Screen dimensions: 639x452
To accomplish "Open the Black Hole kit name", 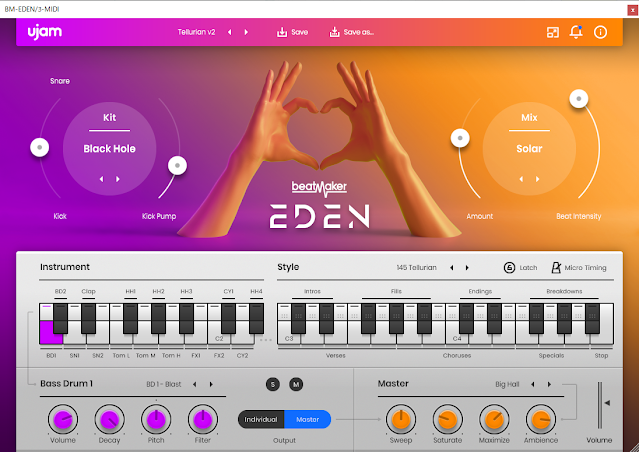I will coord(110,149).
